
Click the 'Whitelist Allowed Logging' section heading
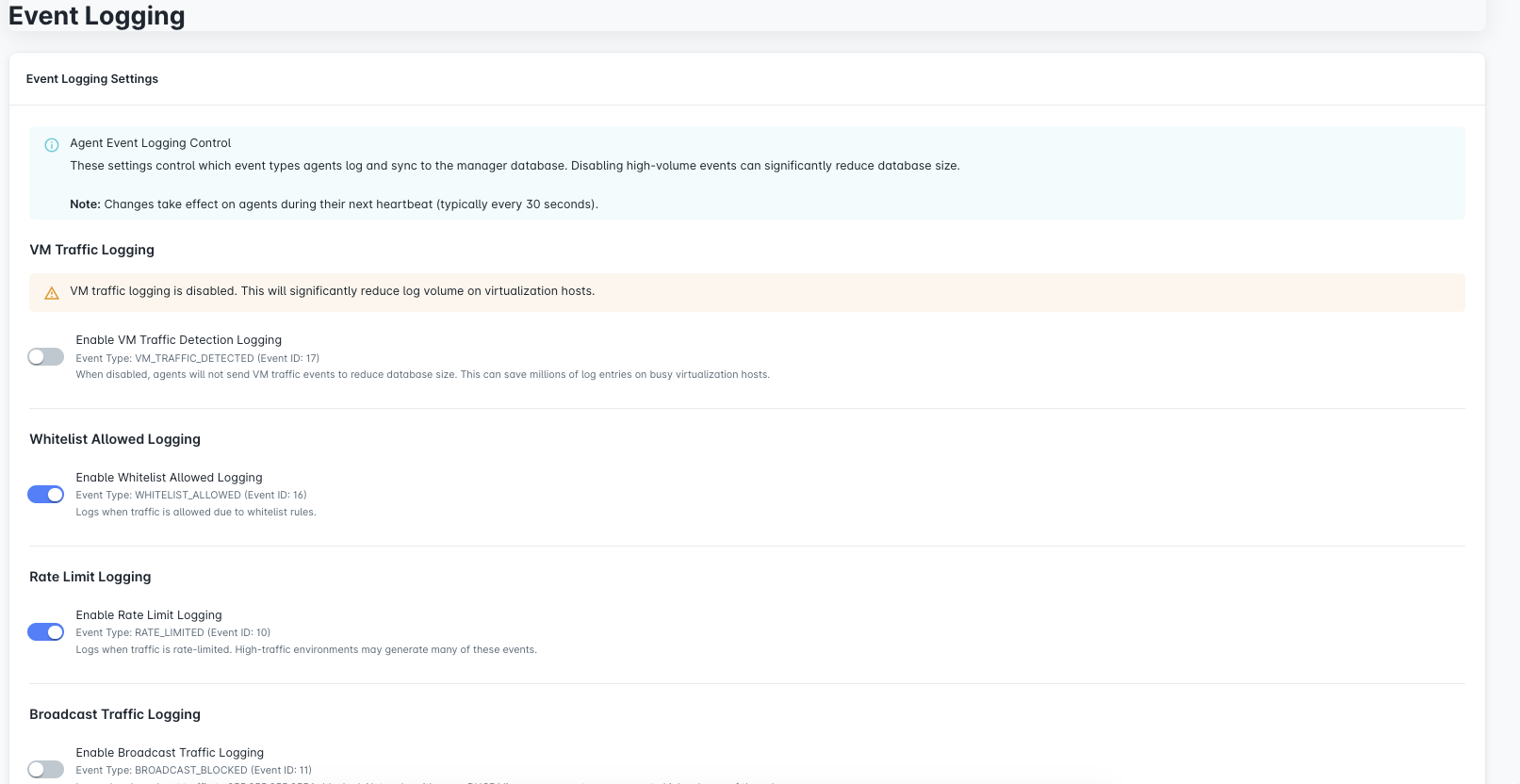115,439
